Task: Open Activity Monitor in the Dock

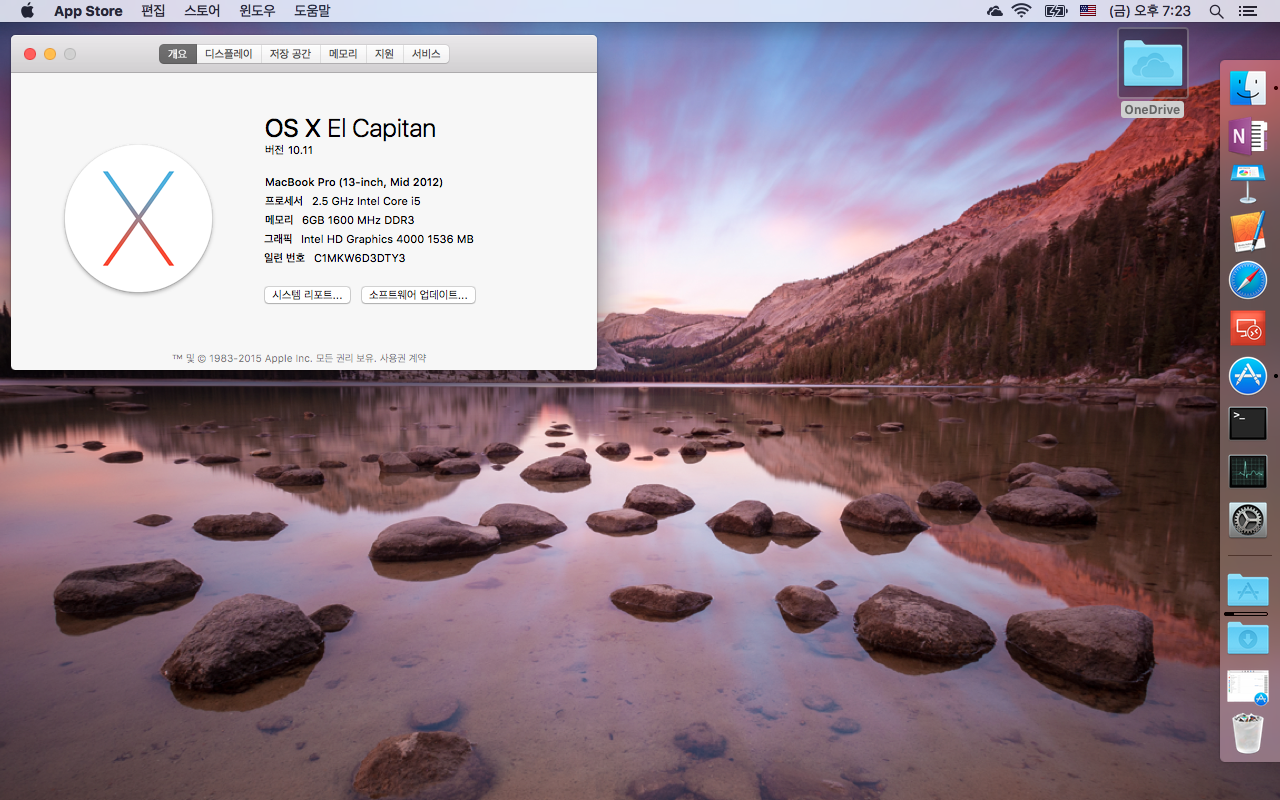Action: (1248, 472)
